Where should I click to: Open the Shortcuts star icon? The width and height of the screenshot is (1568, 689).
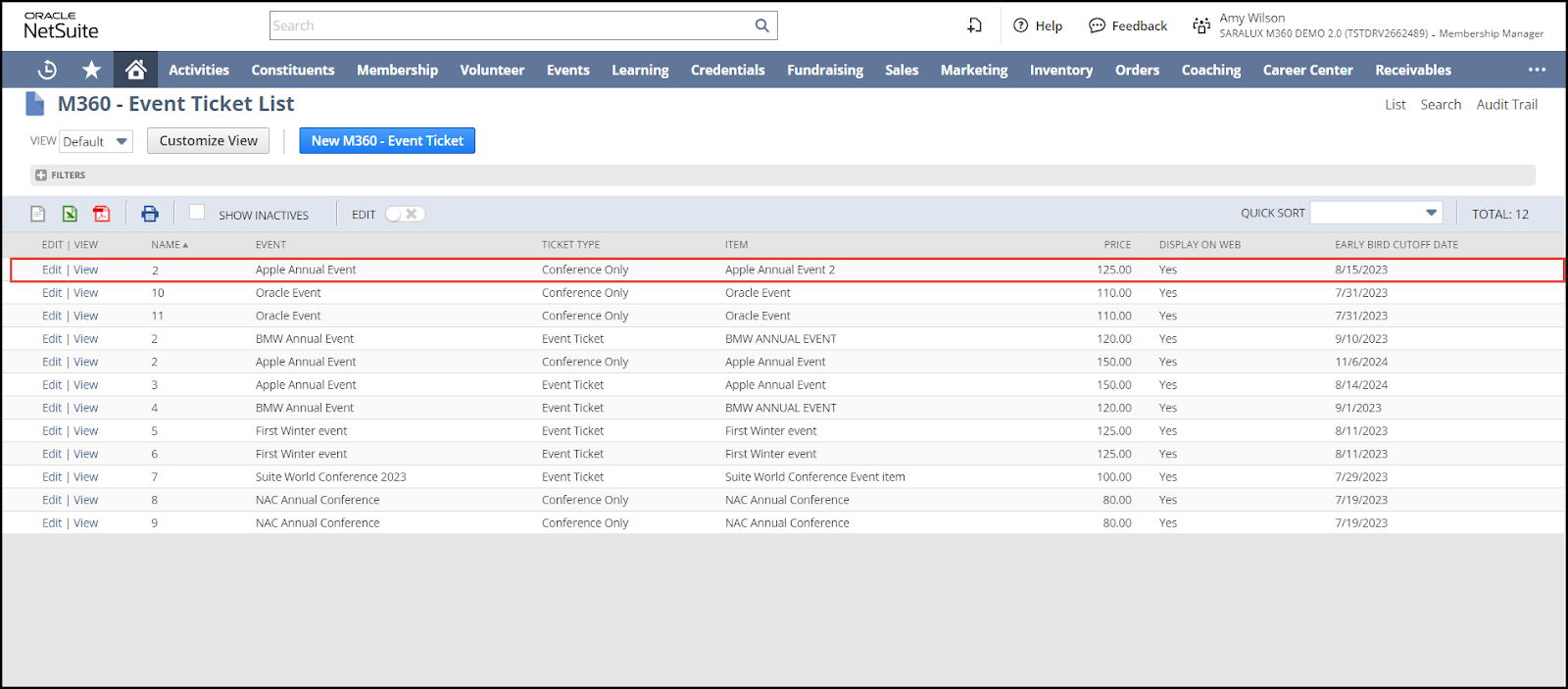[91, 70]
